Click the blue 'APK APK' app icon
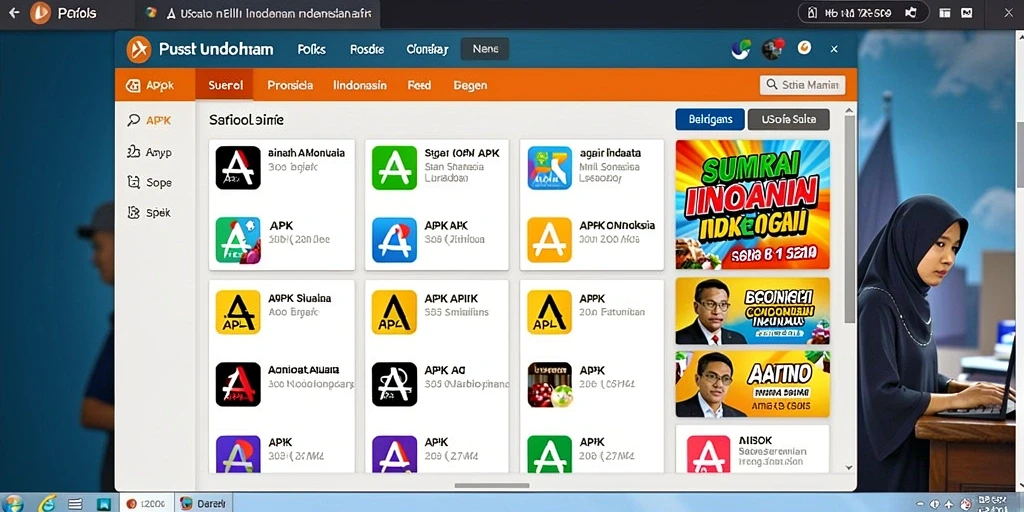The image size is (1024, 512). [394, 240]
